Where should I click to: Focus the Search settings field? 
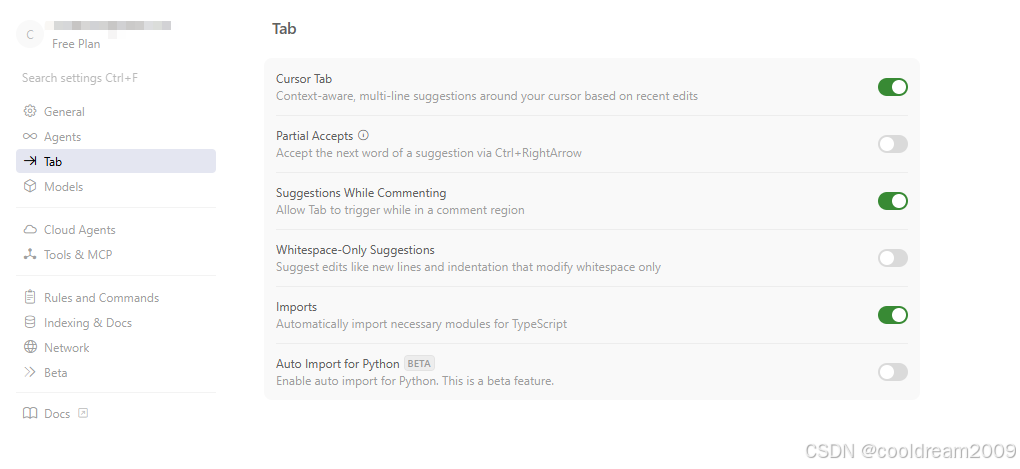click(x=80, y=77)
